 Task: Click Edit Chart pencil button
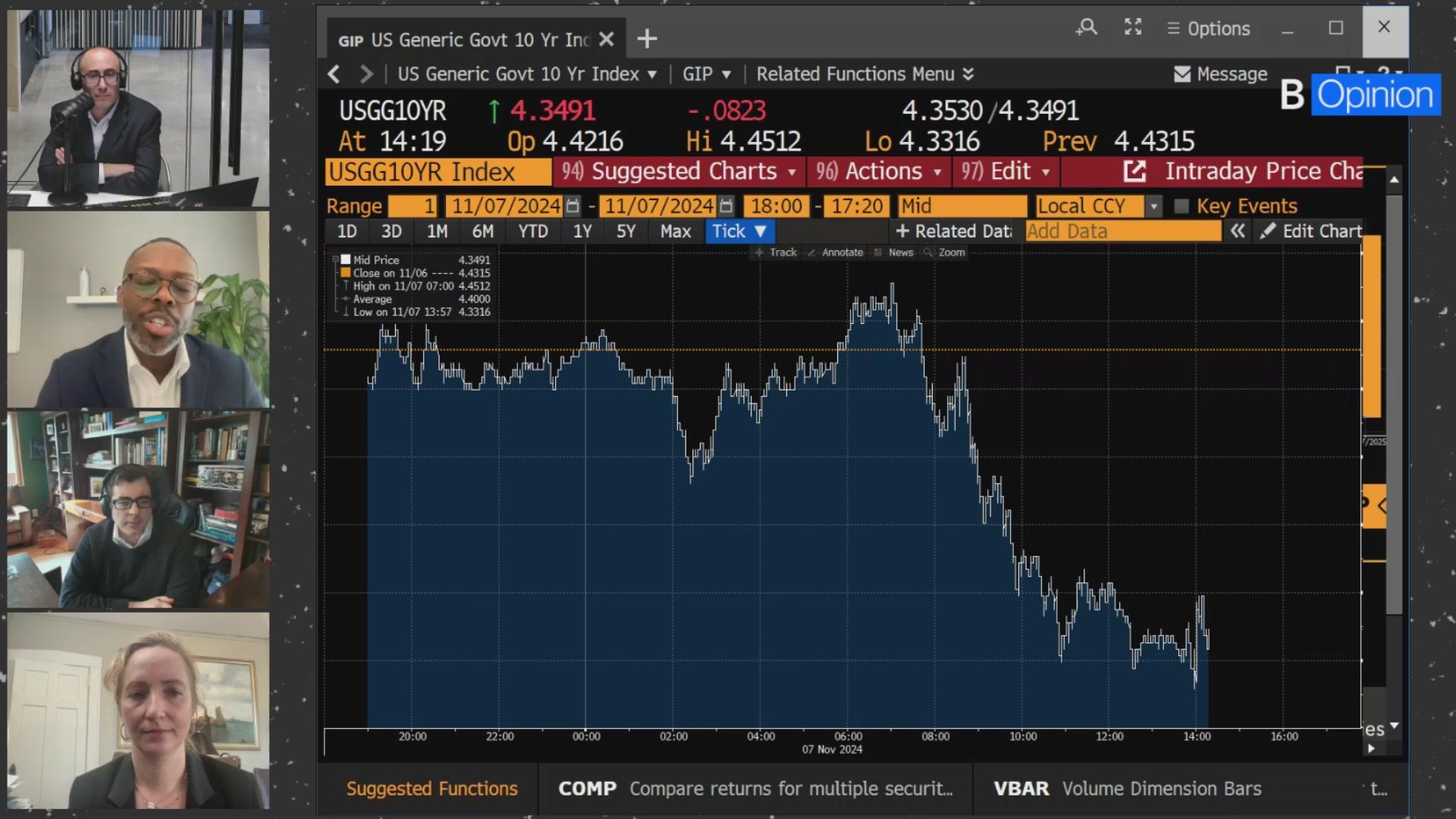[x=1310, y=231]
